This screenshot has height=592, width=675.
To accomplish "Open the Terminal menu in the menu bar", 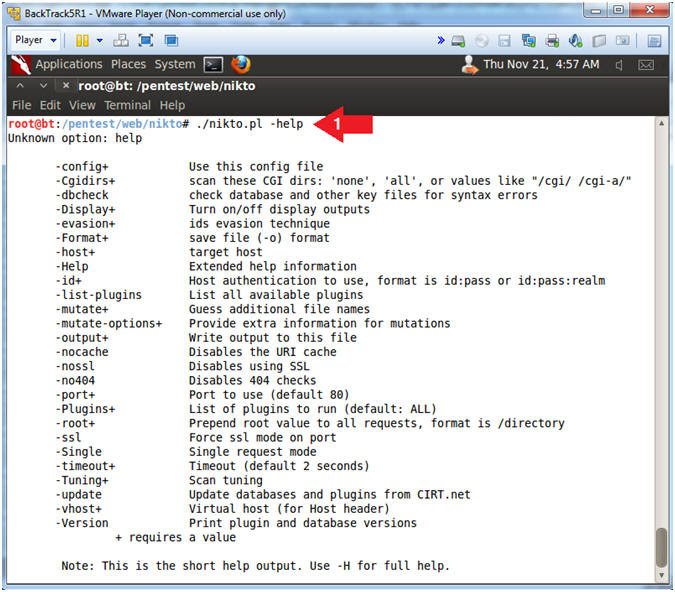I will tap(127, 105).
